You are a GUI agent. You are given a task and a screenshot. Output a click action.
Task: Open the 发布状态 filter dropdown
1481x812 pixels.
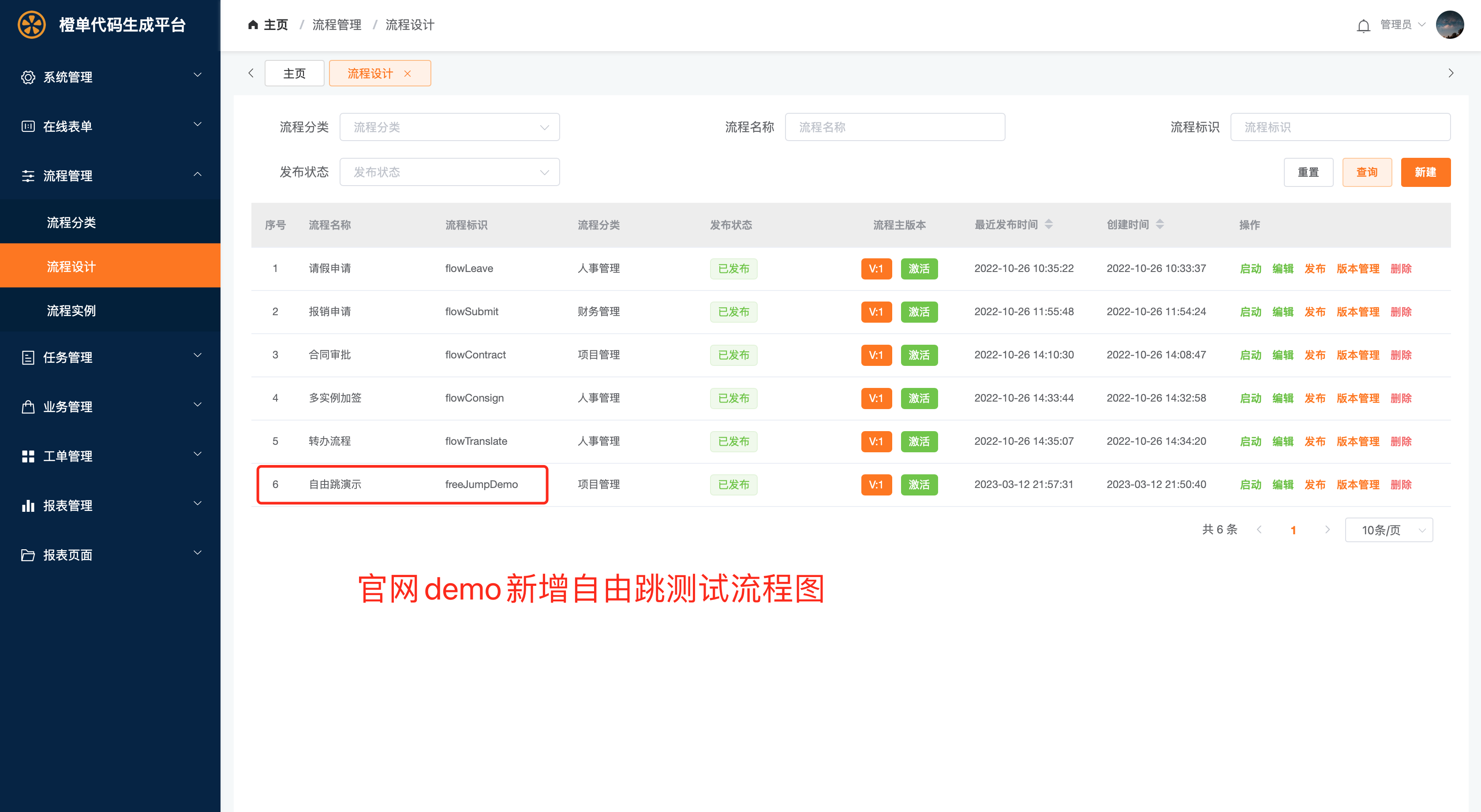449,172
